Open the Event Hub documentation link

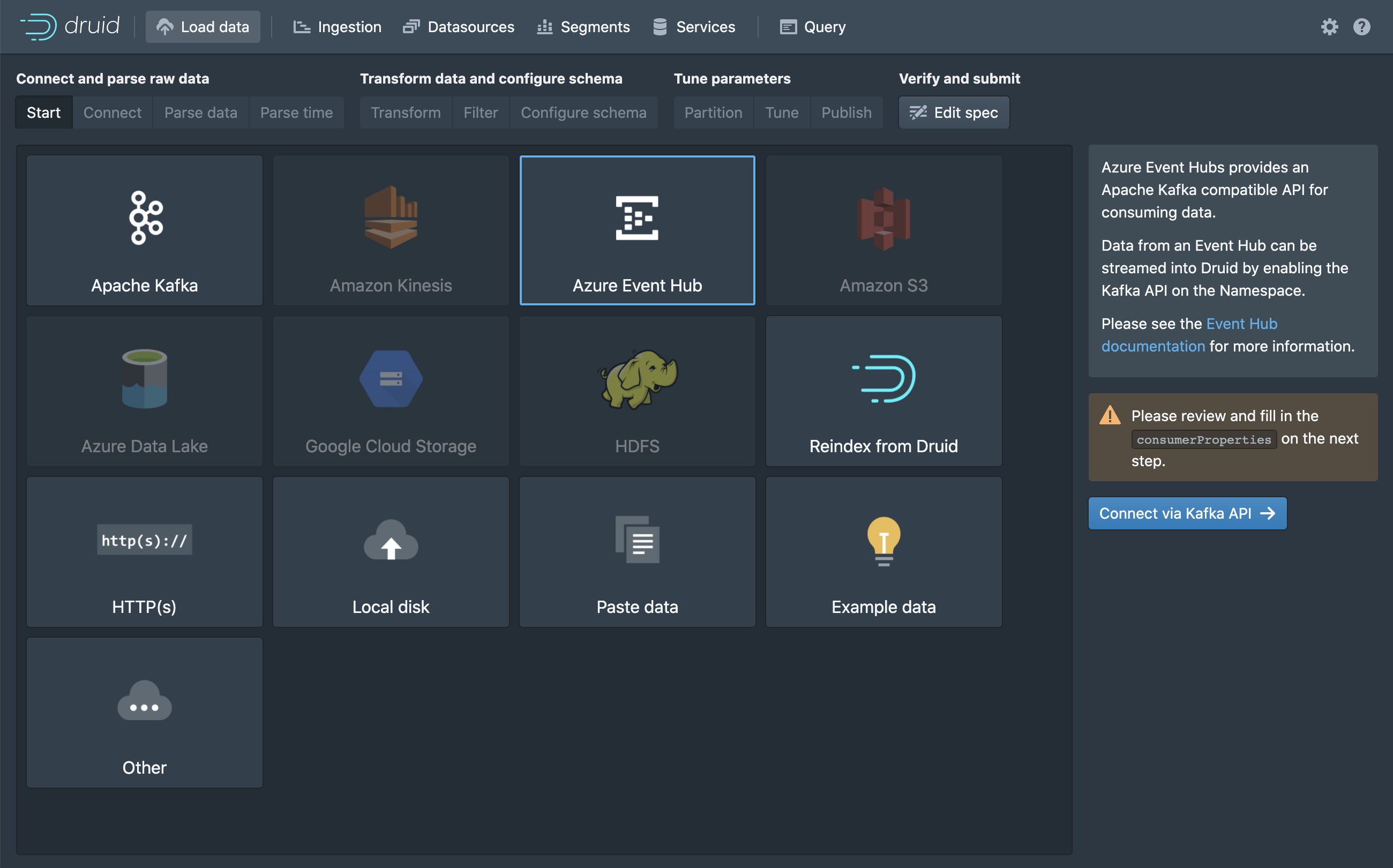[1241, 324]
